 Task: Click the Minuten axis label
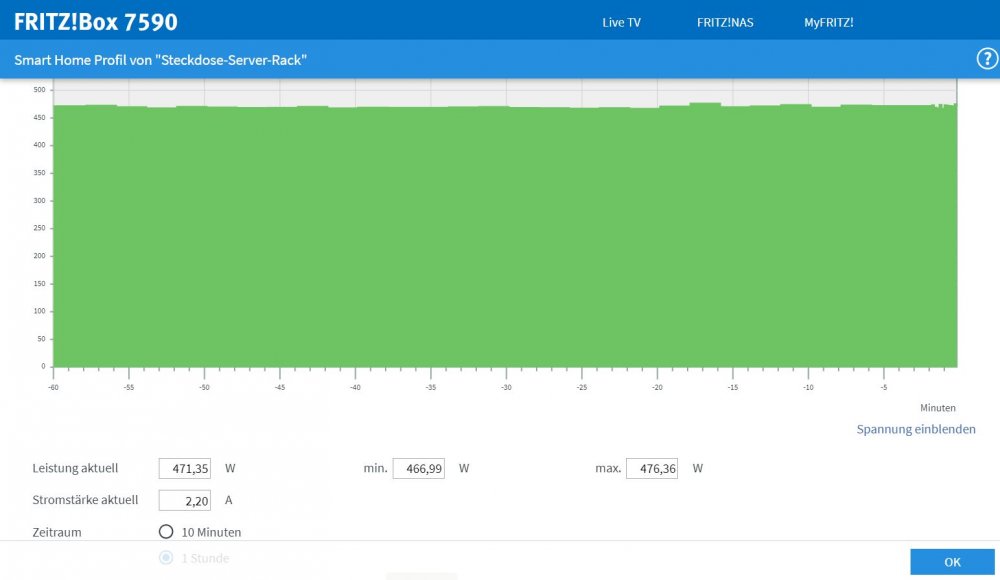(938, 408)
